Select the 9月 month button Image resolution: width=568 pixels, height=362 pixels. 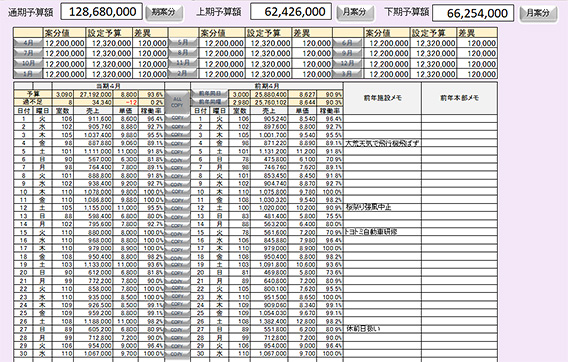point(347,53)
